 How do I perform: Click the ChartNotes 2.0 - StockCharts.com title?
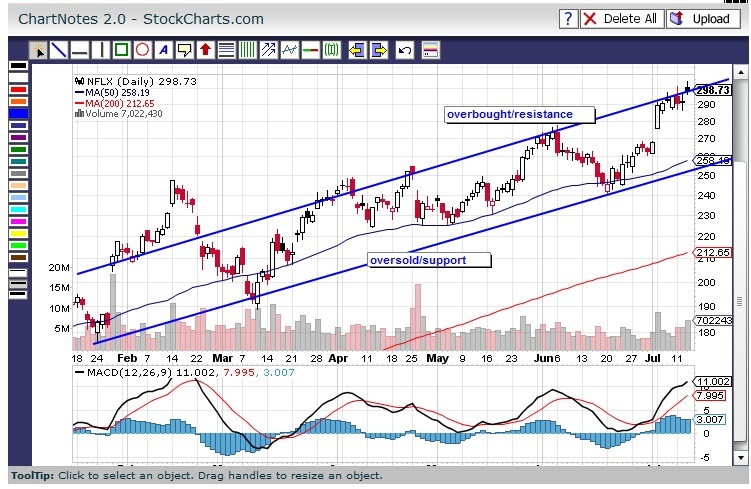[x=141, y=19]
